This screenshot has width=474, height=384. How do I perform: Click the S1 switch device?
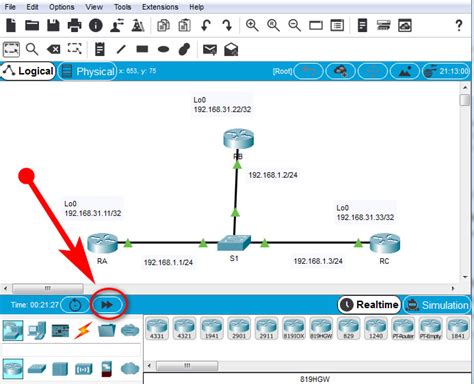234,243
